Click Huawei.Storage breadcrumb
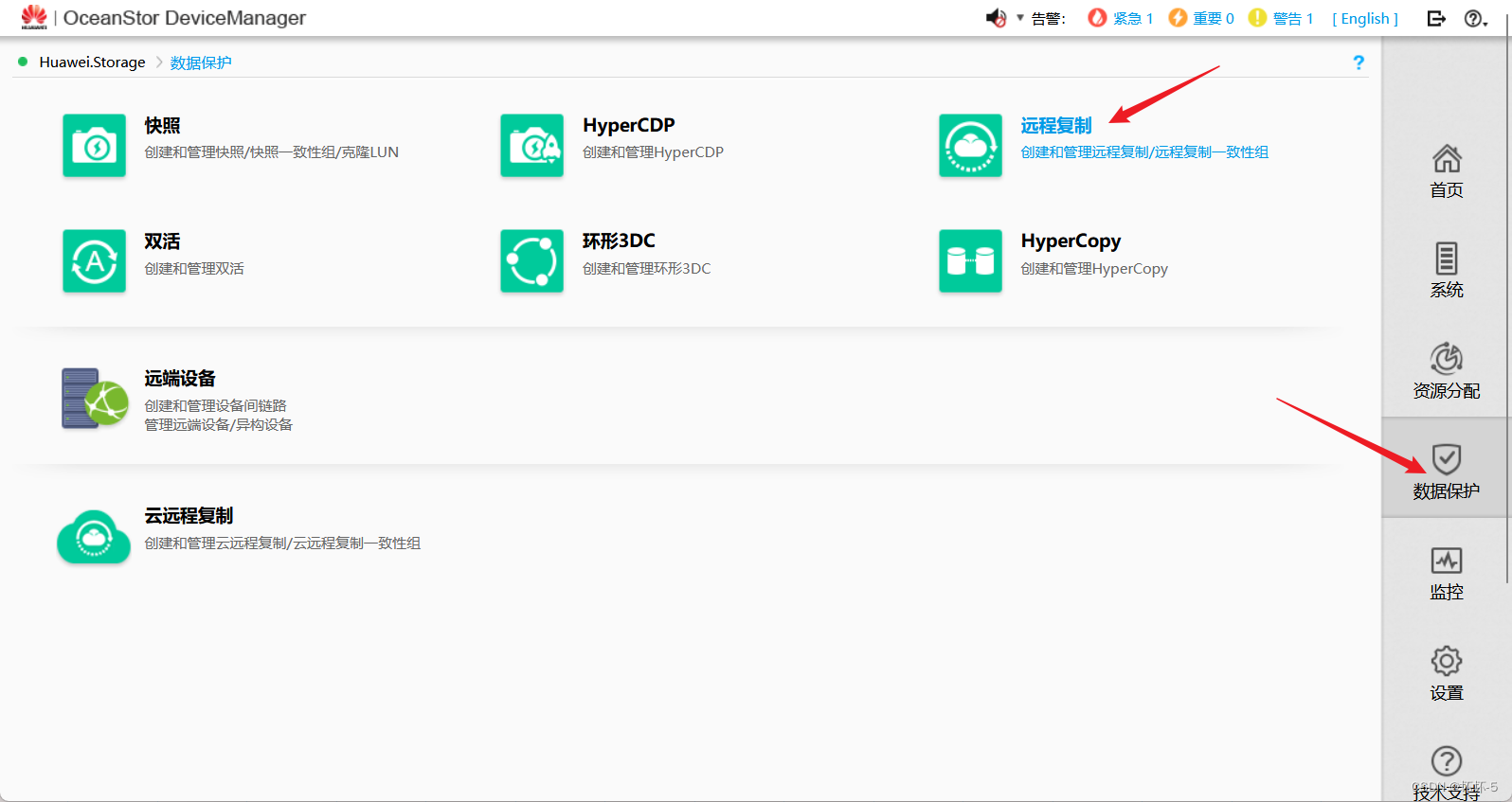The height and width of the screenshot is (802, 1512). pos(92,62)
